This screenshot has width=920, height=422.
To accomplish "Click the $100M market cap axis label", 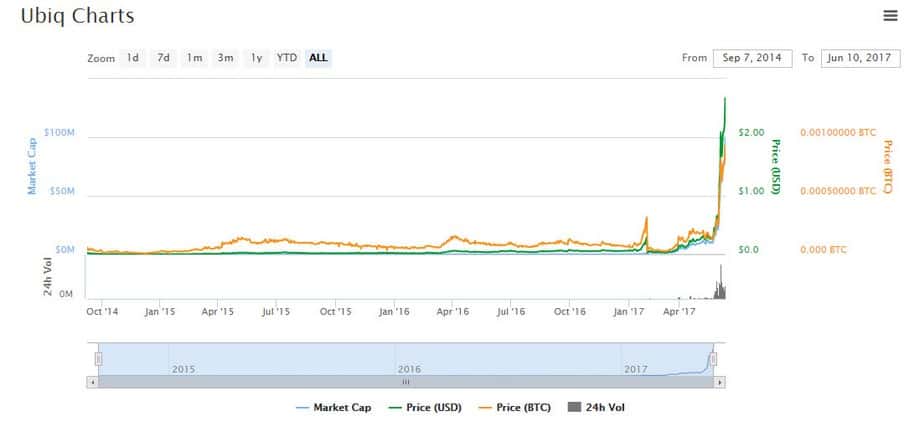I will click(59, 133).
